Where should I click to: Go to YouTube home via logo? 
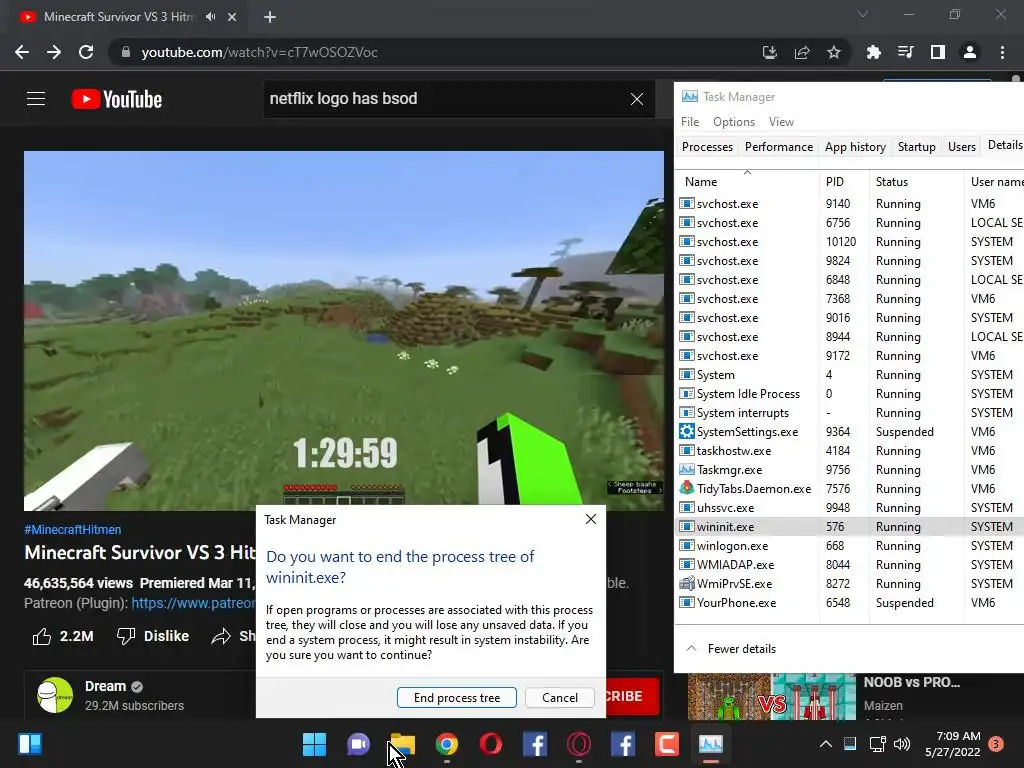(117, 99)
